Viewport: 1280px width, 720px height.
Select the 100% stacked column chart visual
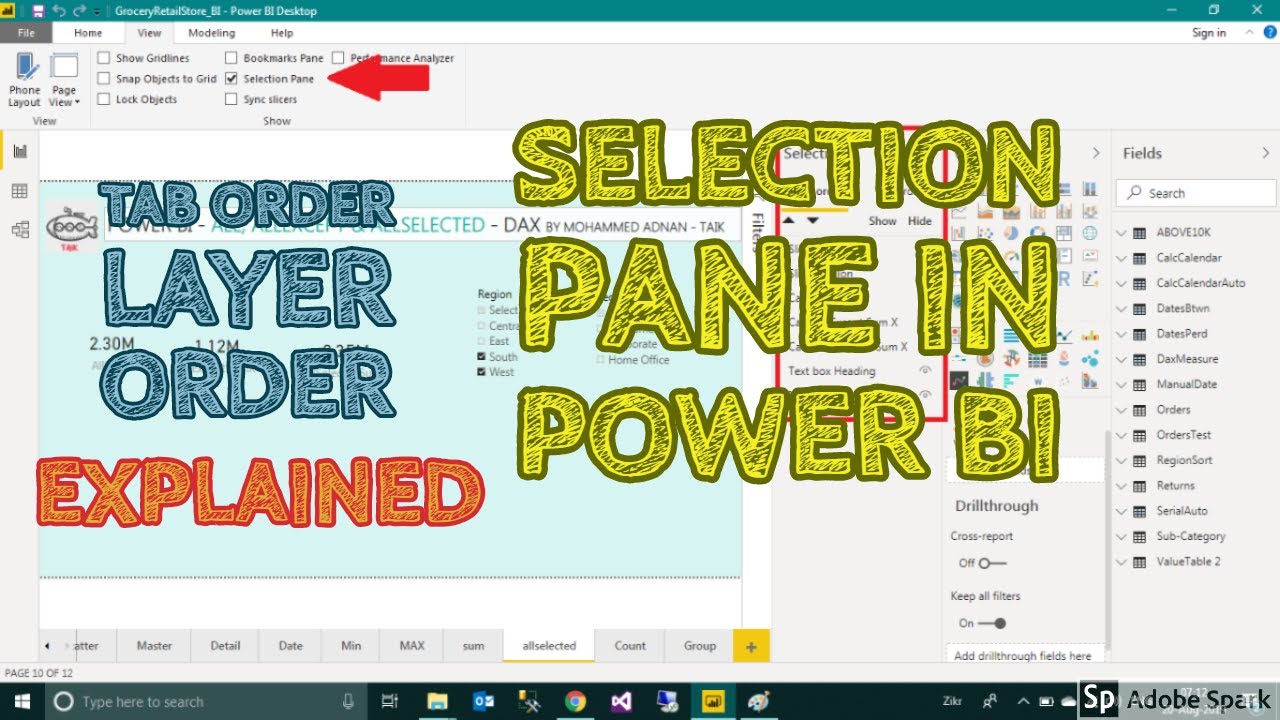pyautogui.click(x=1090, y=188)
